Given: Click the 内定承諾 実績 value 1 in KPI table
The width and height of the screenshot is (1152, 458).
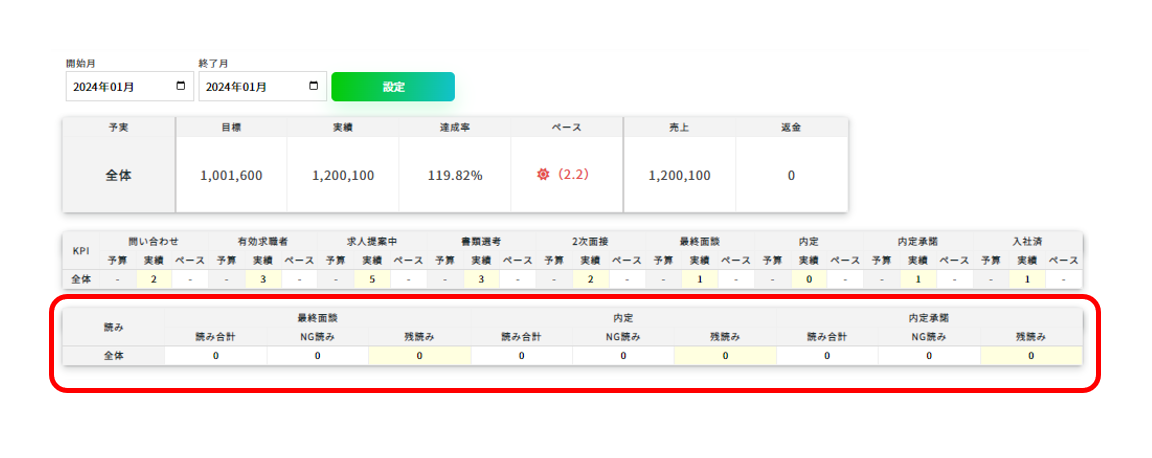Looking at the screenshot, I should [918, 279].
